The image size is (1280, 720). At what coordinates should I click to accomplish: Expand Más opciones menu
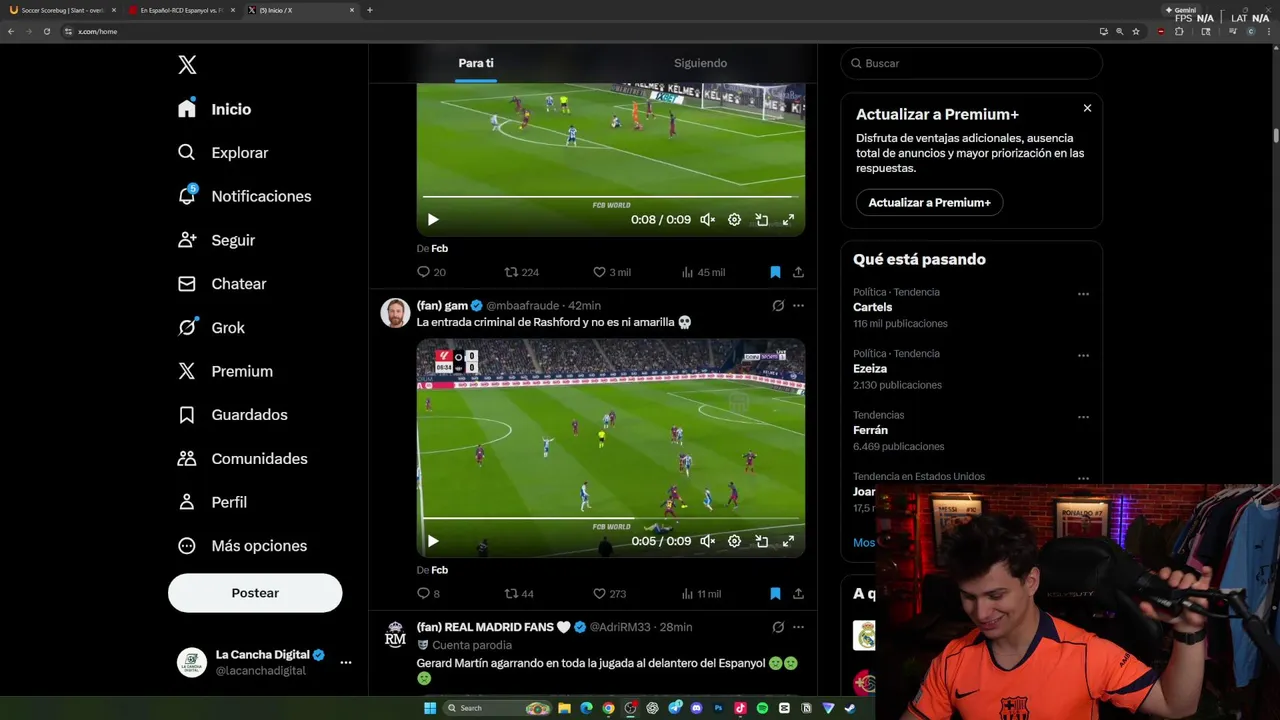coord(242,546)
